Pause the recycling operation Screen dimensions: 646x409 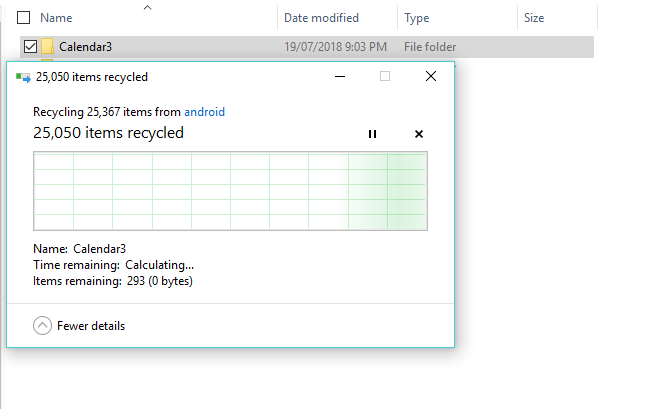pyautogui.click(x=372, y=134)
